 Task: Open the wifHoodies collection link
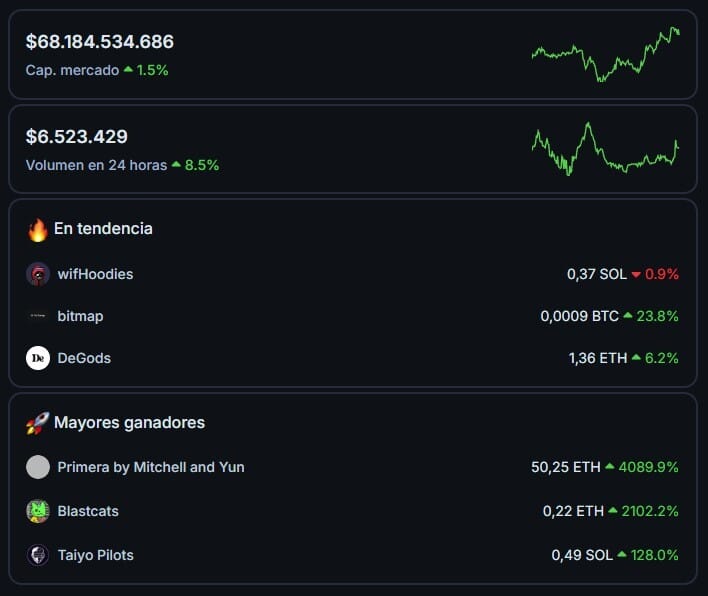(x=95, y=274)
